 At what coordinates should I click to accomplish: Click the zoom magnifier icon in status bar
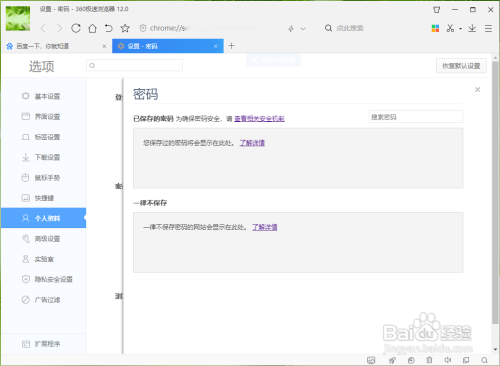pyautogui.click(x=485, y=360)
